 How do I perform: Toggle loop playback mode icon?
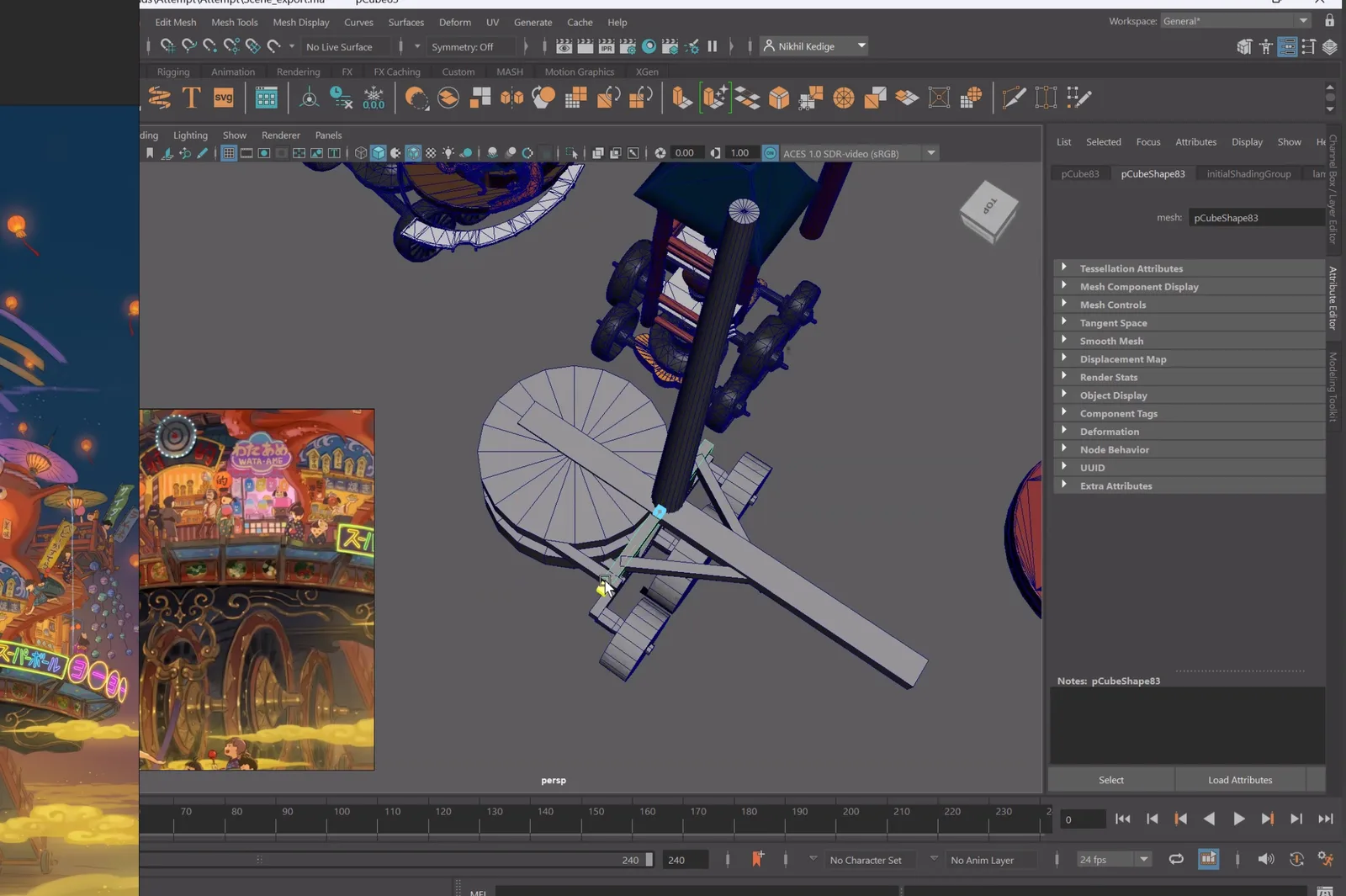[x=1176, y=859]
